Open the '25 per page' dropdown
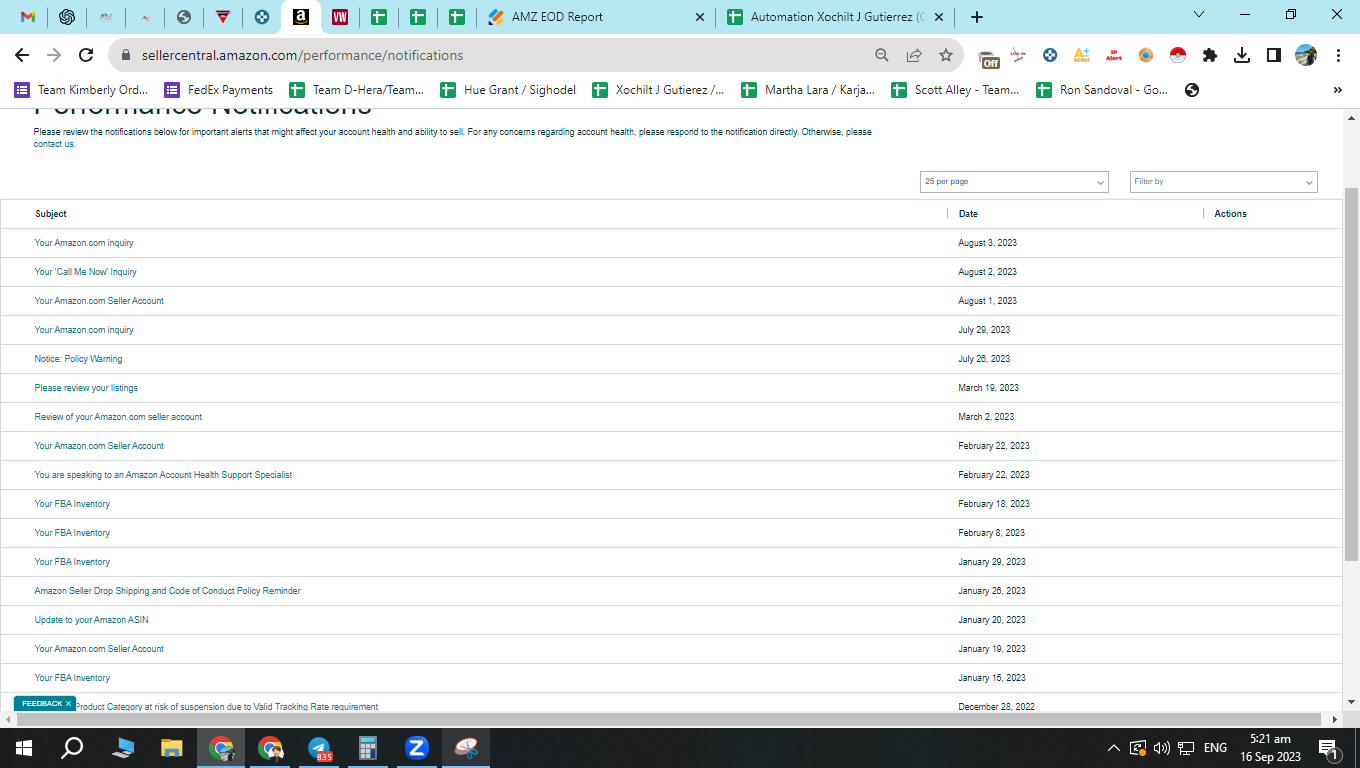The width and height of the screenshot is (1360, 768). (1014, 182)
